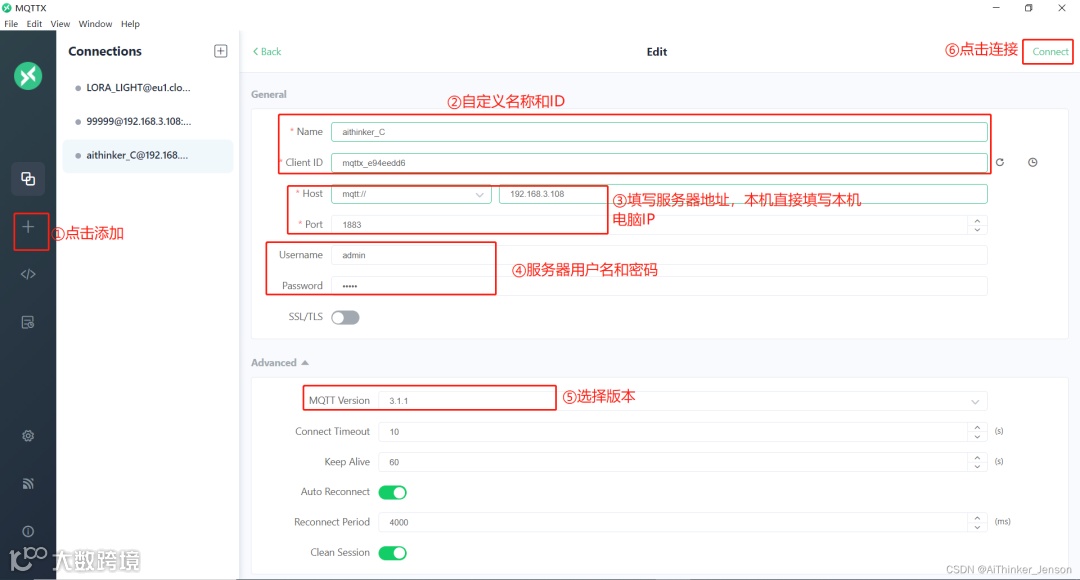Select 99999@192.168.3.108 connection

pos(147,121)
